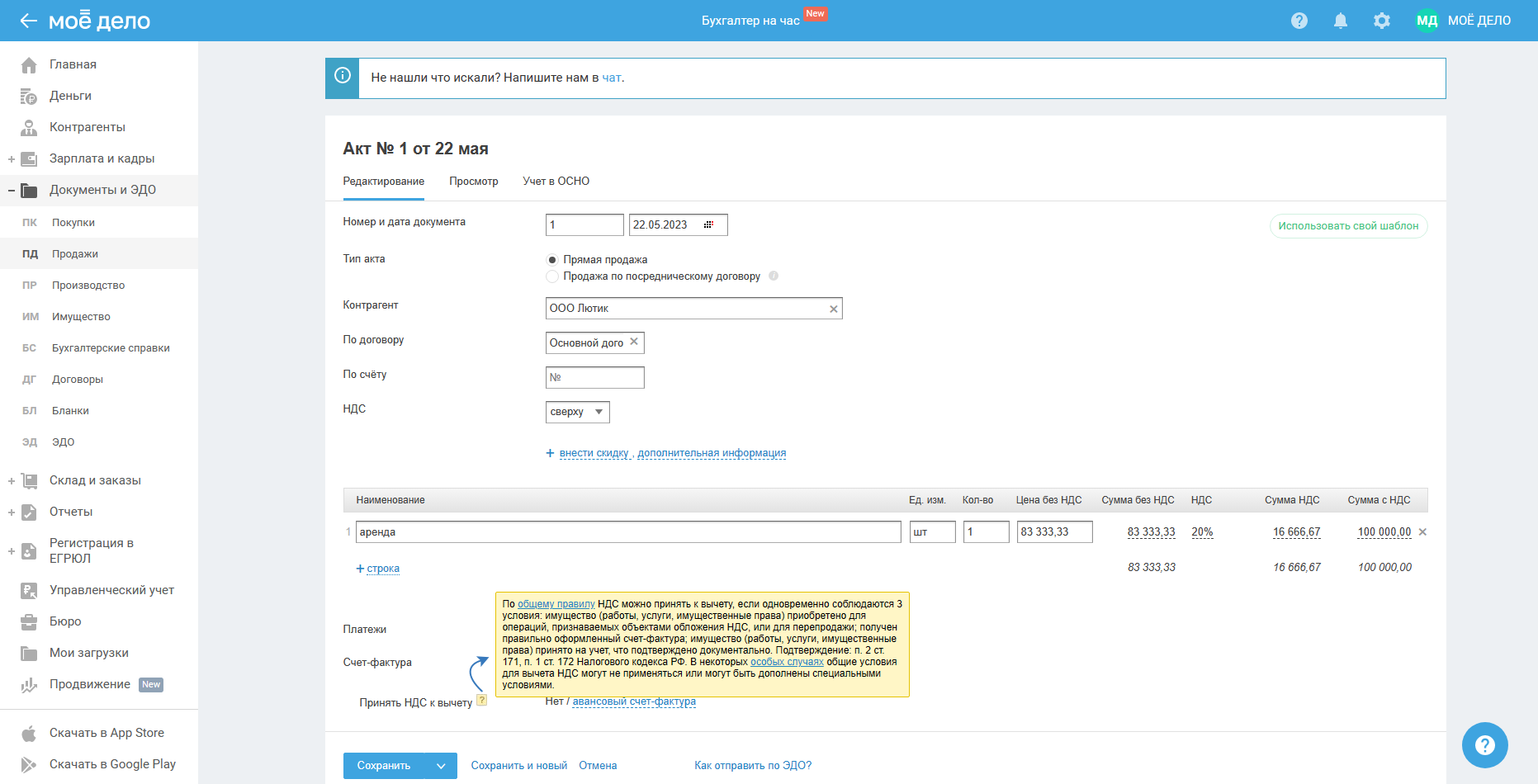Image resolution: width=1538 pixels, height=784 pixels.
Task: Click the Регистрация в ЕГРЮЛ icon
Action: point(29,550)
